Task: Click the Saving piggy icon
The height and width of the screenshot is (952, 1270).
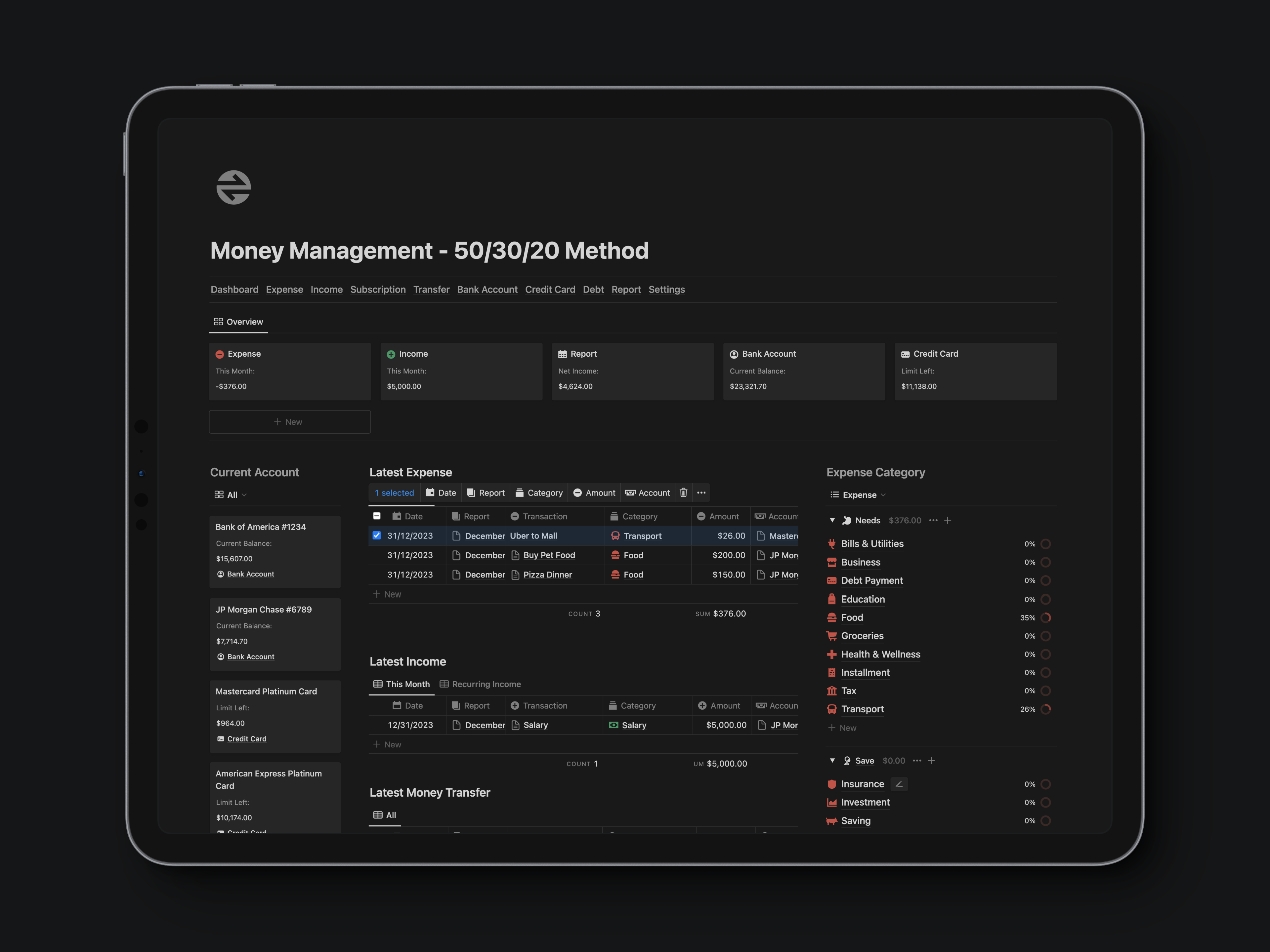Action: click(831, 820)
